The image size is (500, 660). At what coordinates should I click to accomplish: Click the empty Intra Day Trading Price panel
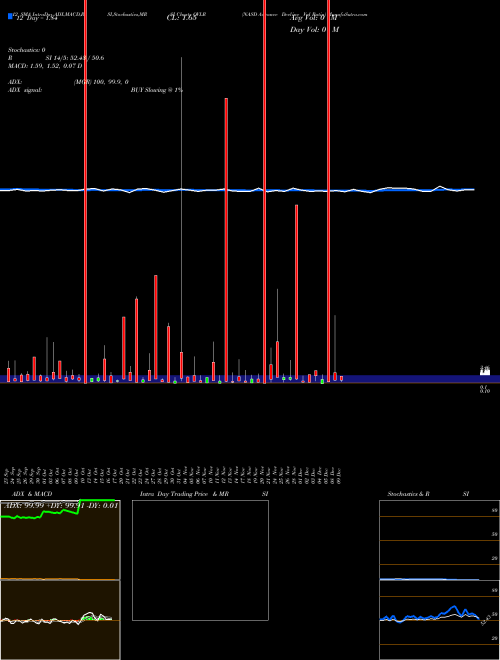[200, 560]
